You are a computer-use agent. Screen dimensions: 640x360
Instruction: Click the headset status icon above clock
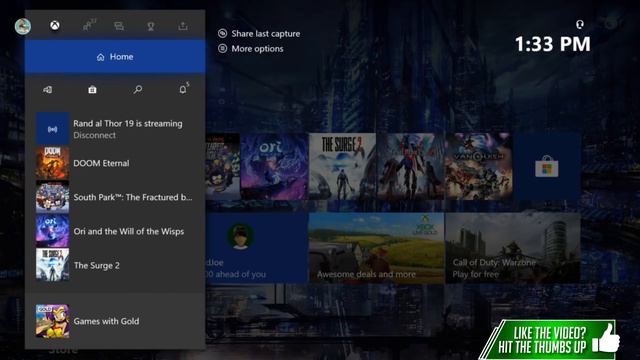[580, 24]
